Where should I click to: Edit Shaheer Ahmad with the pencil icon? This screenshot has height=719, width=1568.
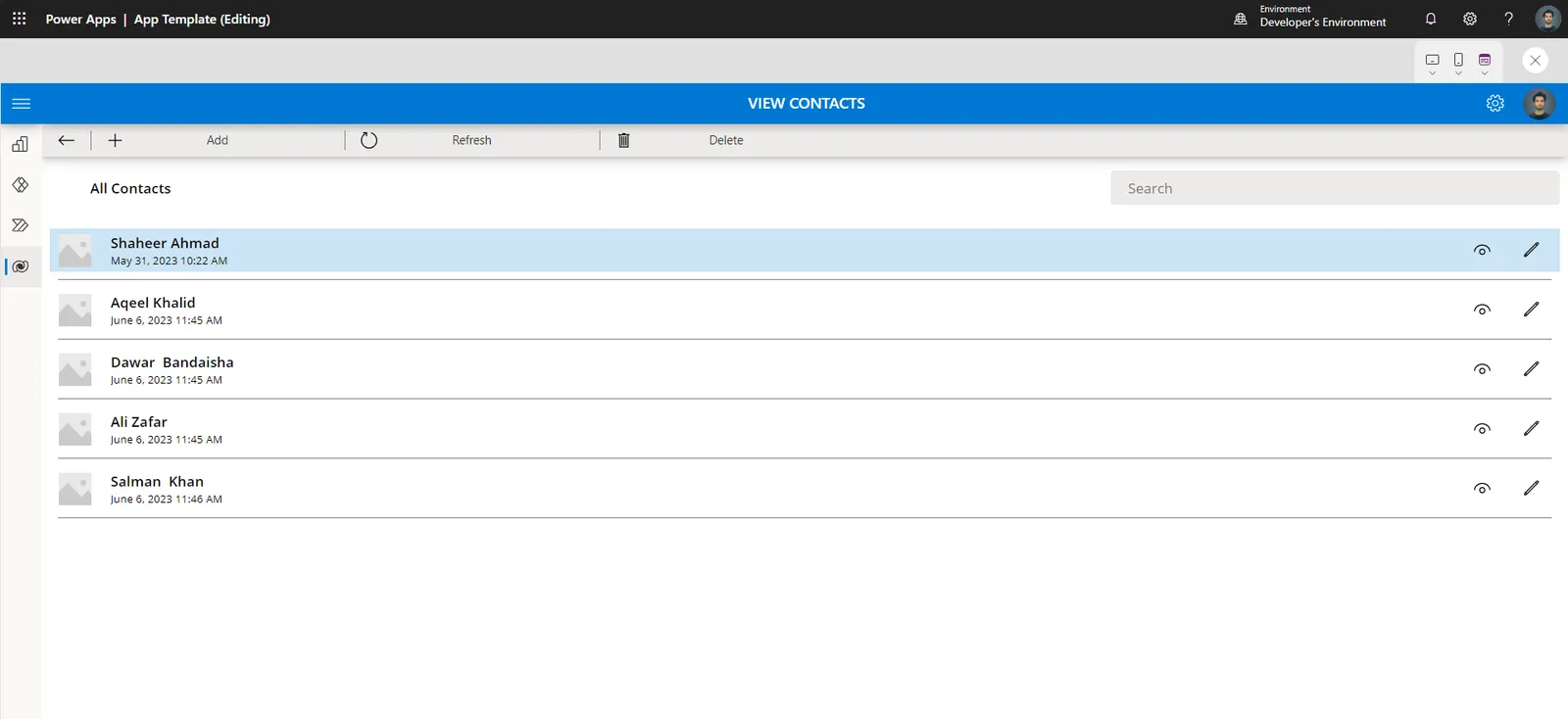1532,250
